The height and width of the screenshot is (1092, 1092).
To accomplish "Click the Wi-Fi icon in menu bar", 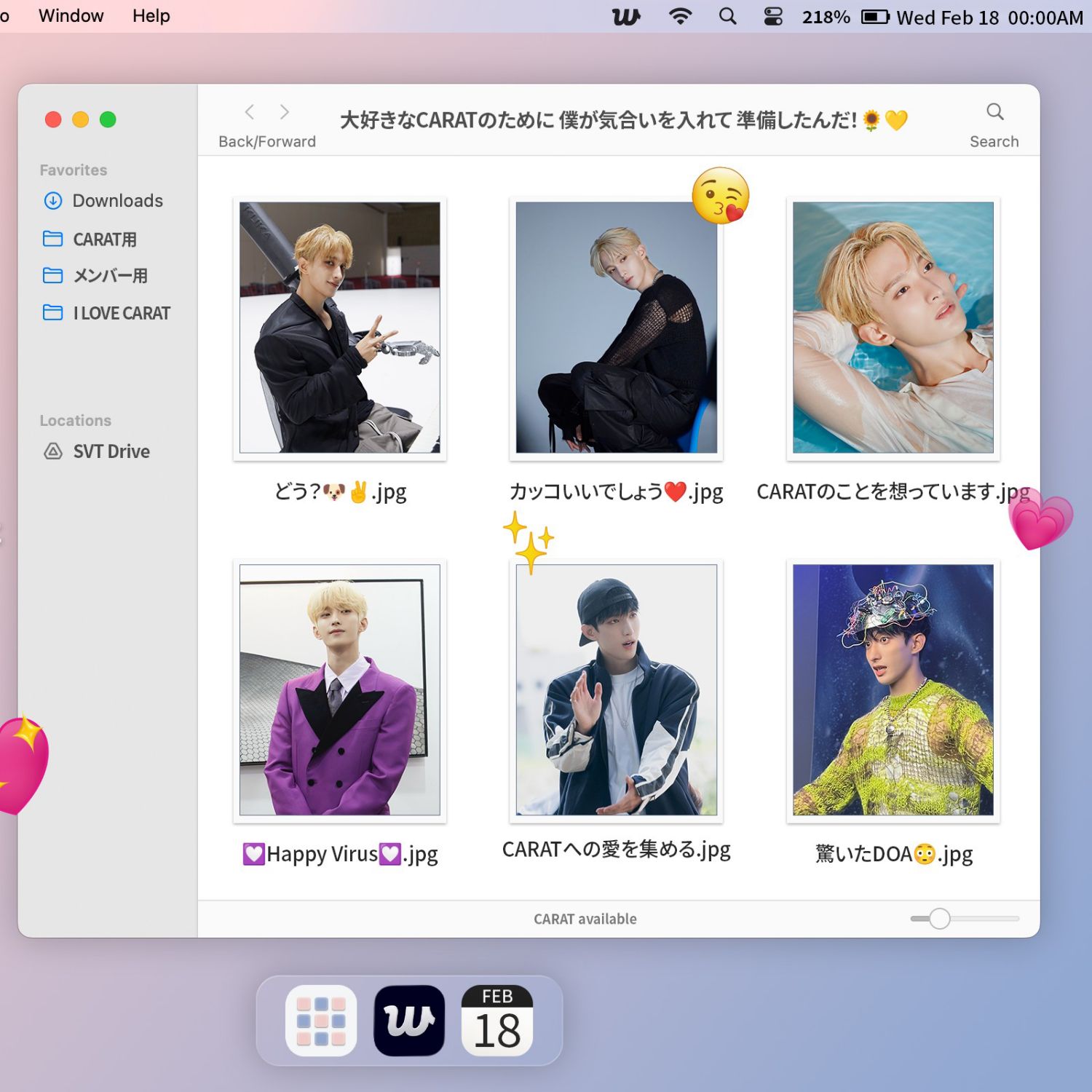I will coord(680,16).
